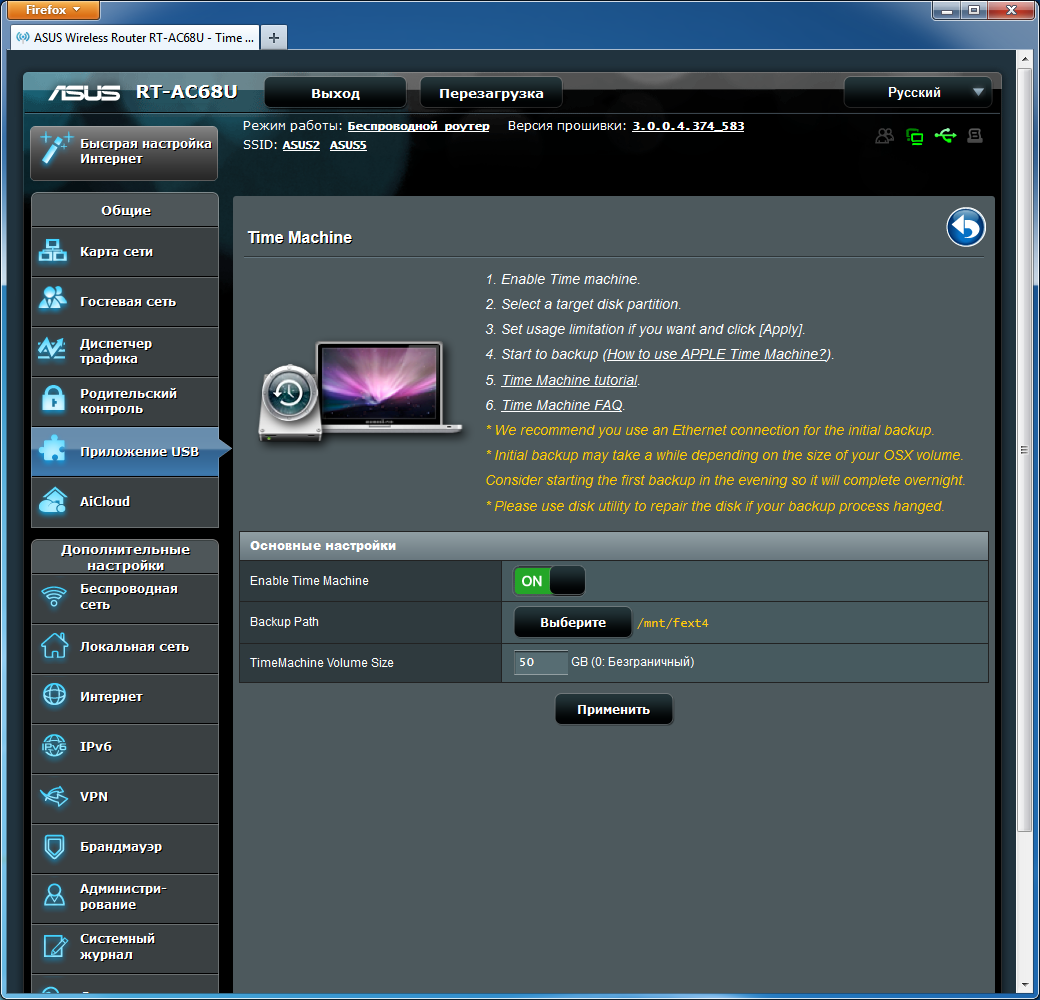The height and width of the screenshot is (1000, 1040).
Task: Click the Брандмауэр shield icon
Action: pyautogui.click(x=54, y=846)
